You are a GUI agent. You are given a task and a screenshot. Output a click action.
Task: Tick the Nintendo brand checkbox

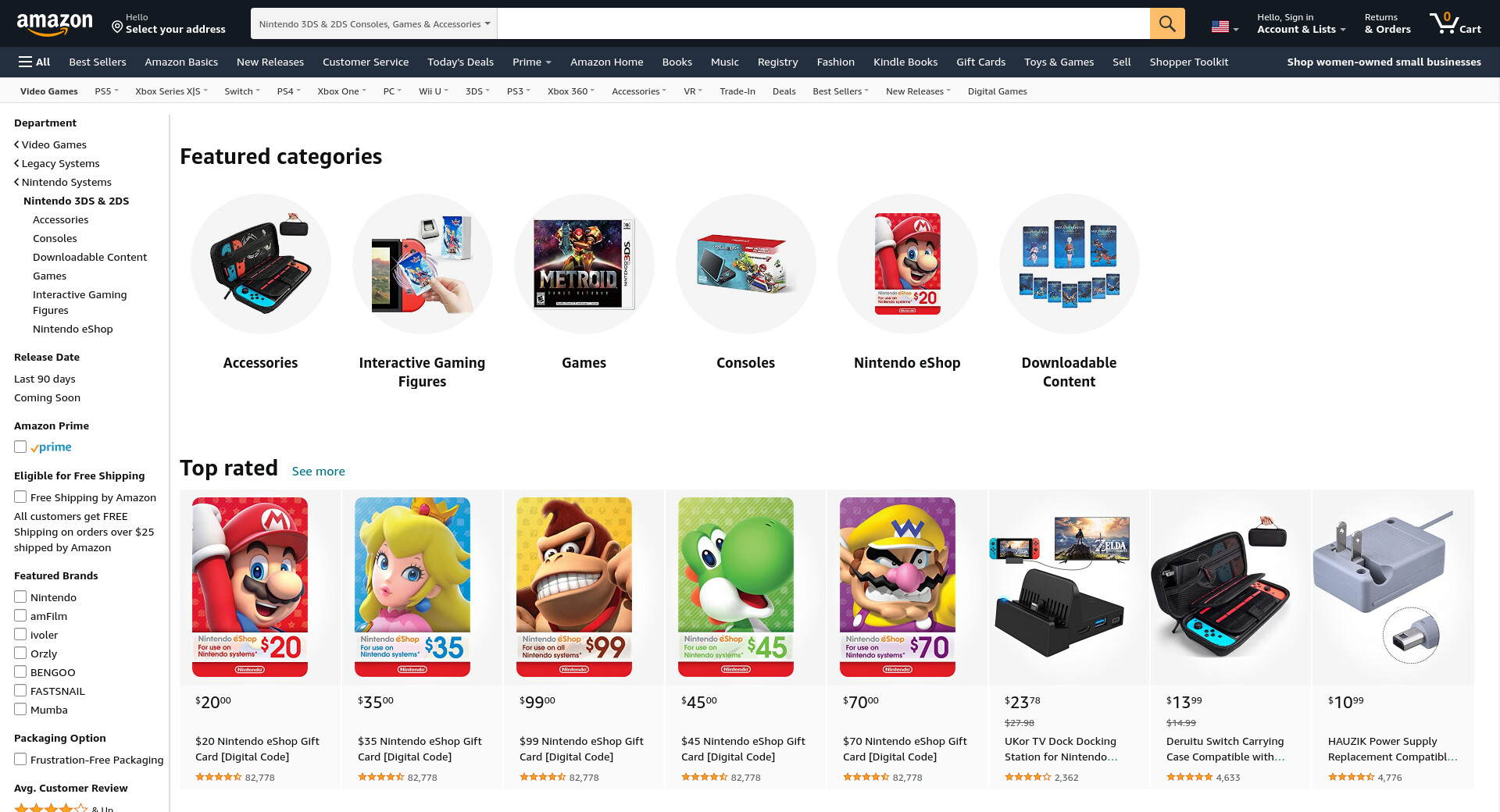point(20,597)
